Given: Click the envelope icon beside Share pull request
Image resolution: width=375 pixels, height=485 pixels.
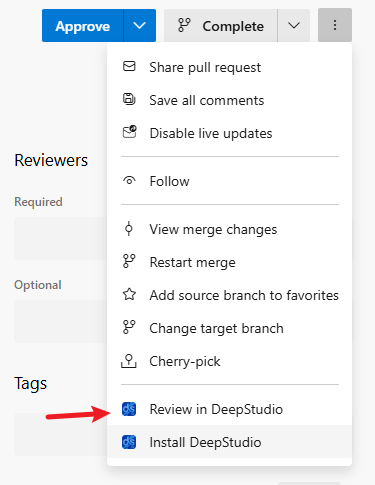Looking at the screenshot, I should 129,66.
